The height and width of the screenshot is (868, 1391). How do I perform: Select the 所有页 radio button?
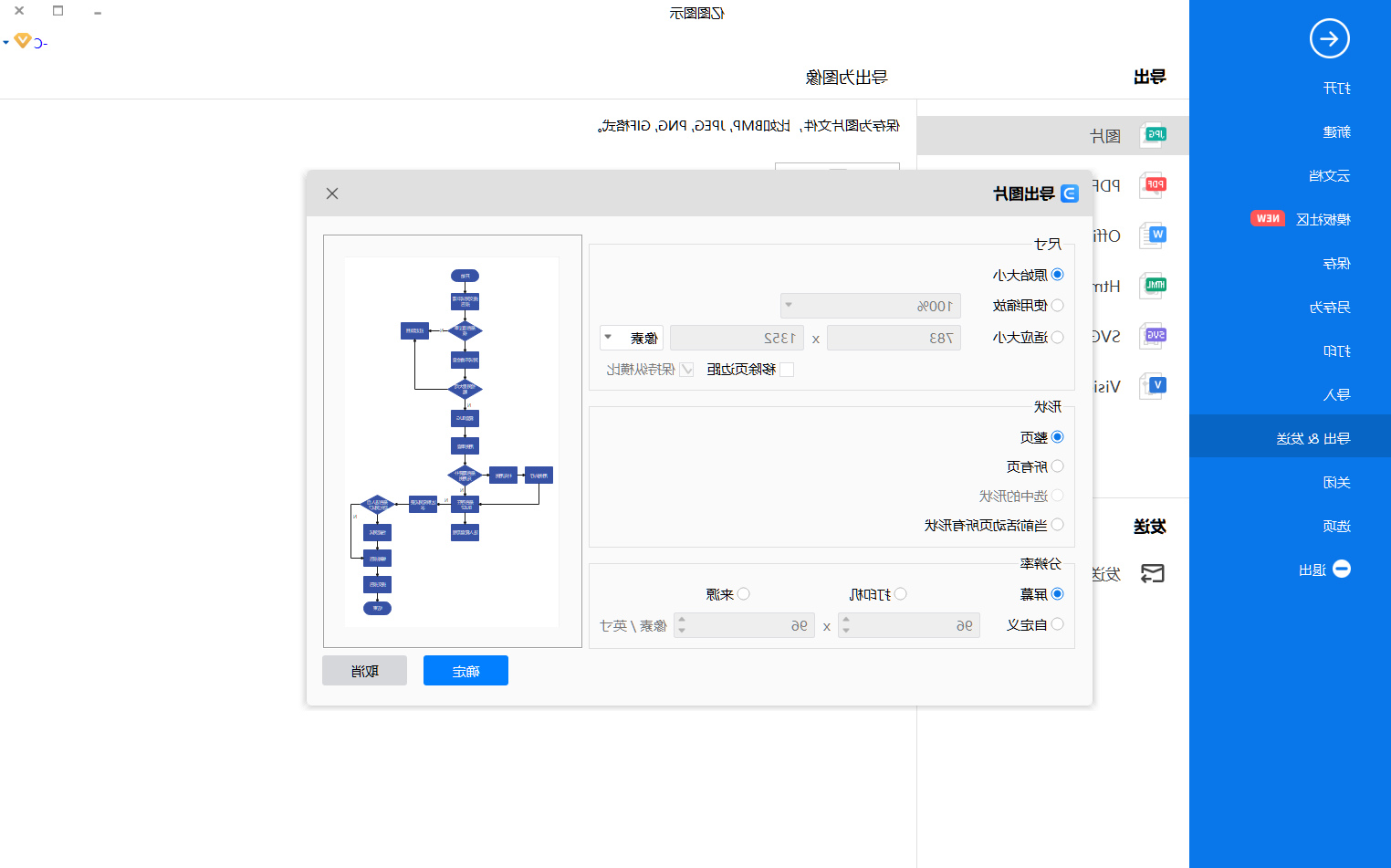pyautogui.click(x=1057, y=466)
